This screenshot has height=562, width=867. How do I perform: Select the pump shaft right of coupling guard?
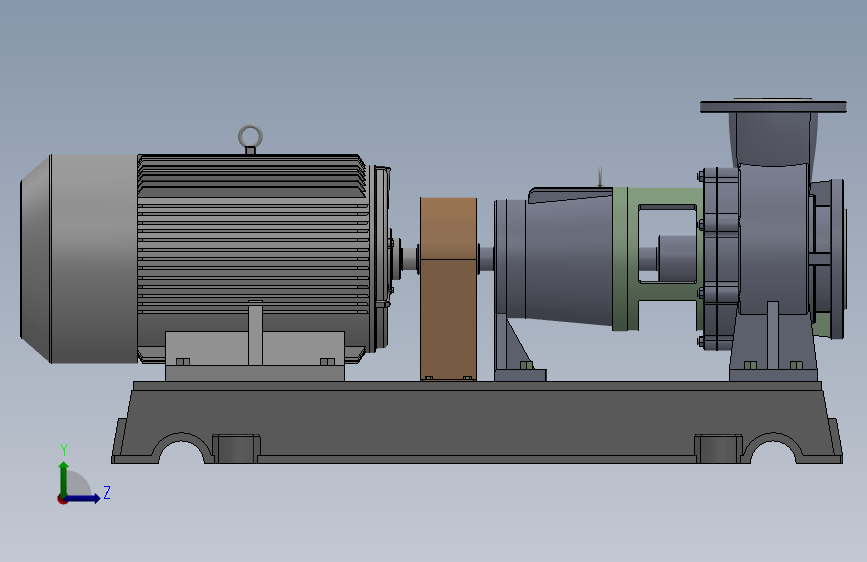[x=486, y=259]
